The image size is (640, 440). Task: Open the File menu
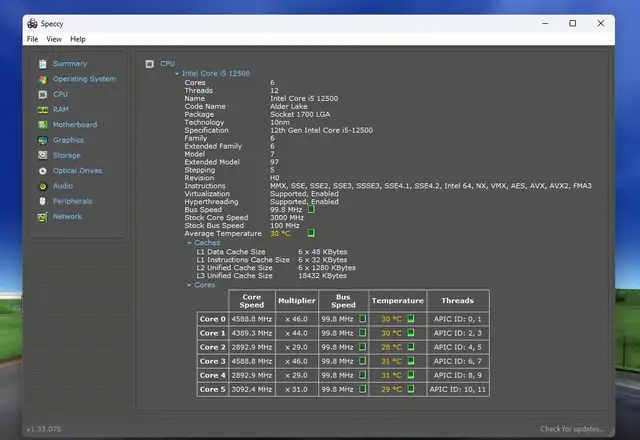(x=32, y=39)
